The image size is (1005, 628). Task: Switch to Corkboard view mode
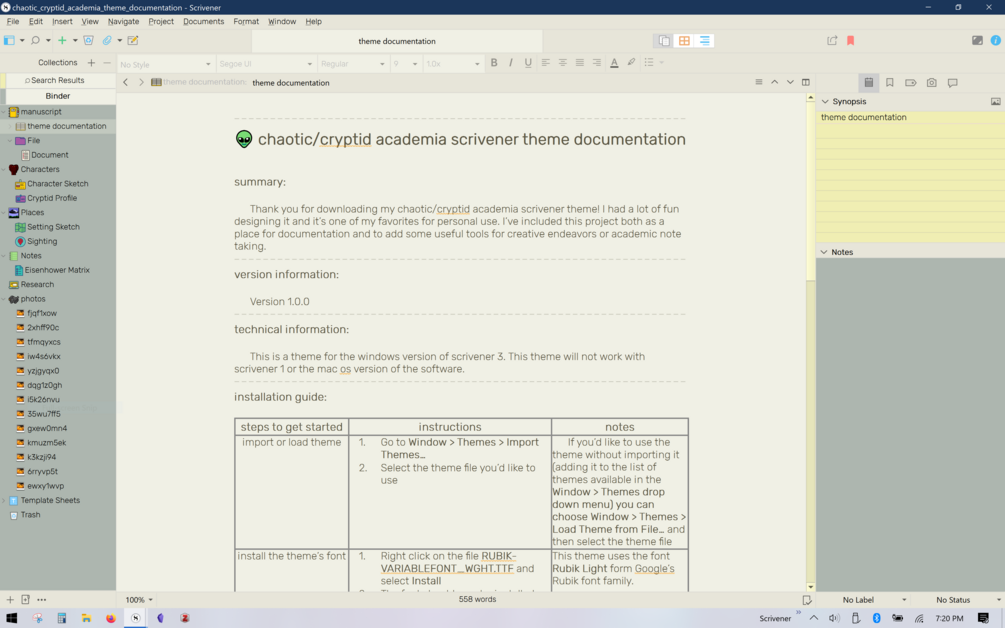coord(685,40)
